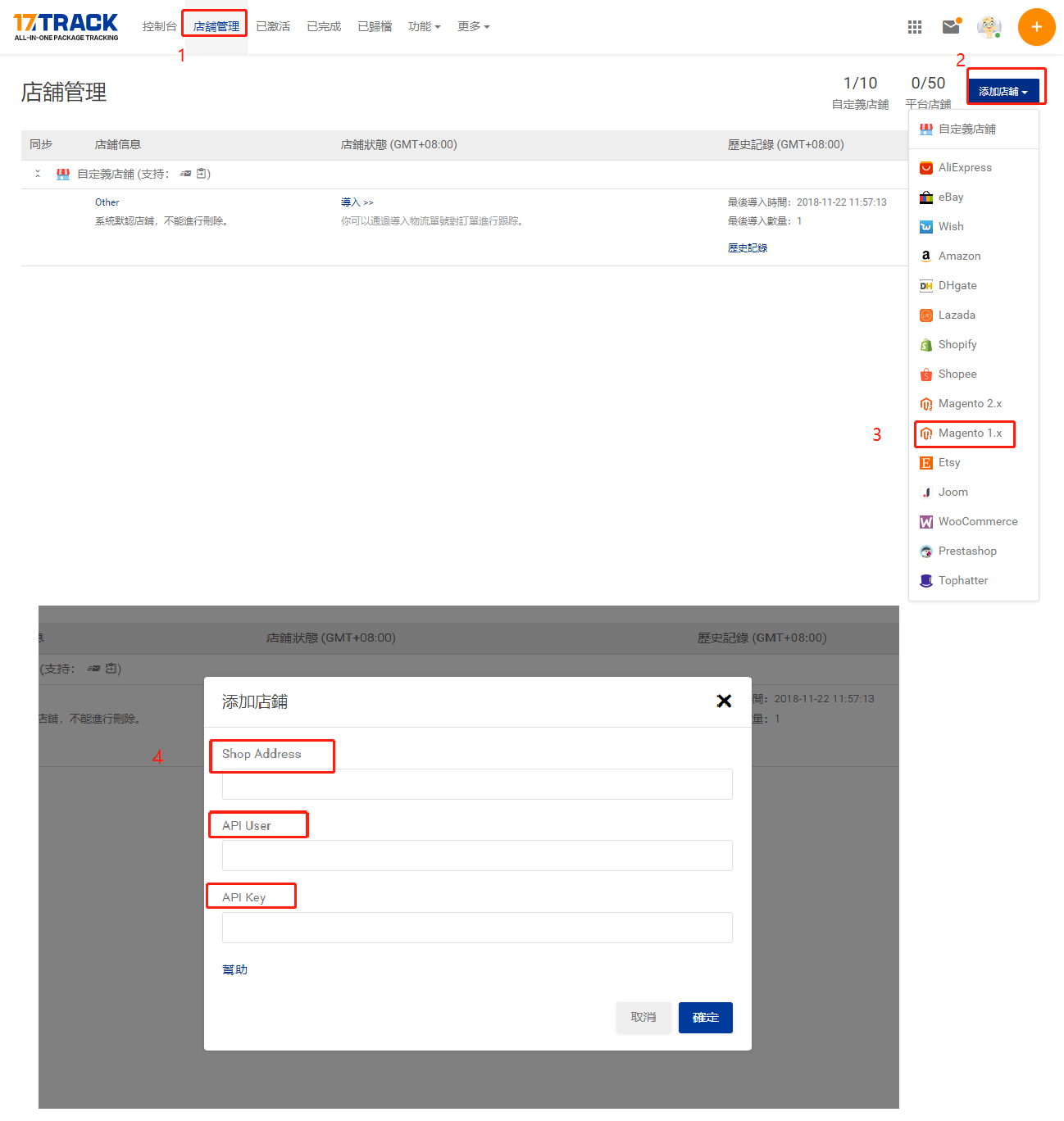
Task: Open the 歷史記錄 link in Other row
Action: click(x=748, y=248)
